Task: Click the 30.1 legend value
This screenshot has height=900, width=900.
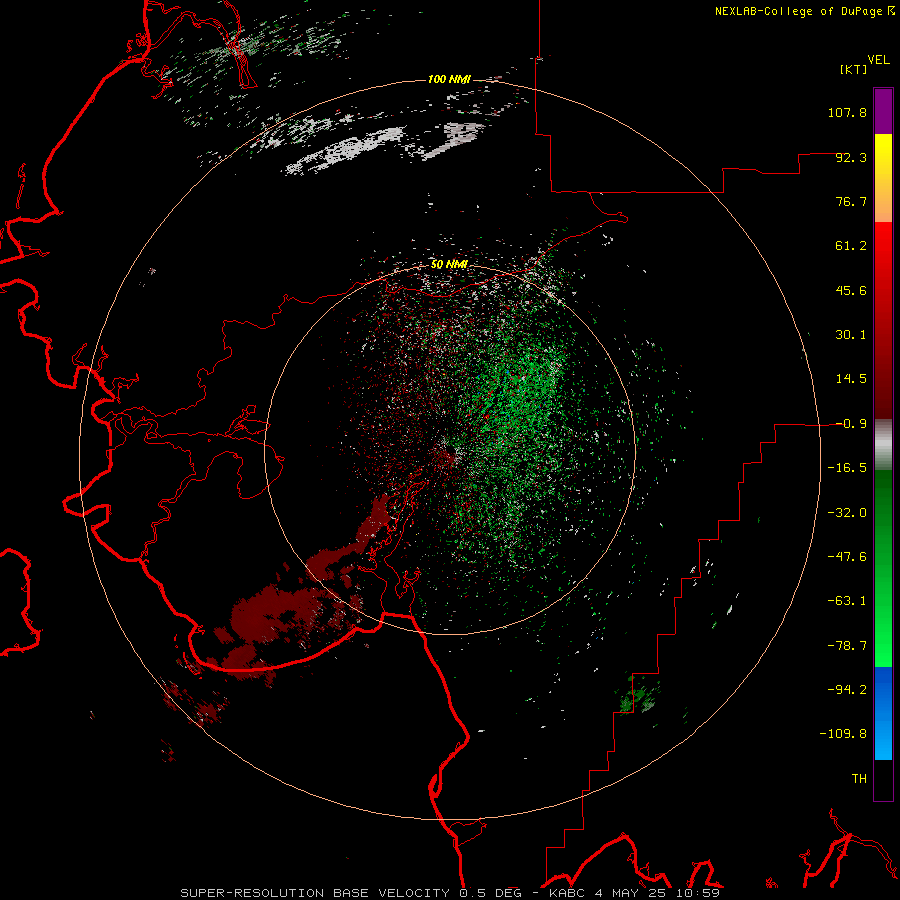Action: [x=851, y=335]
